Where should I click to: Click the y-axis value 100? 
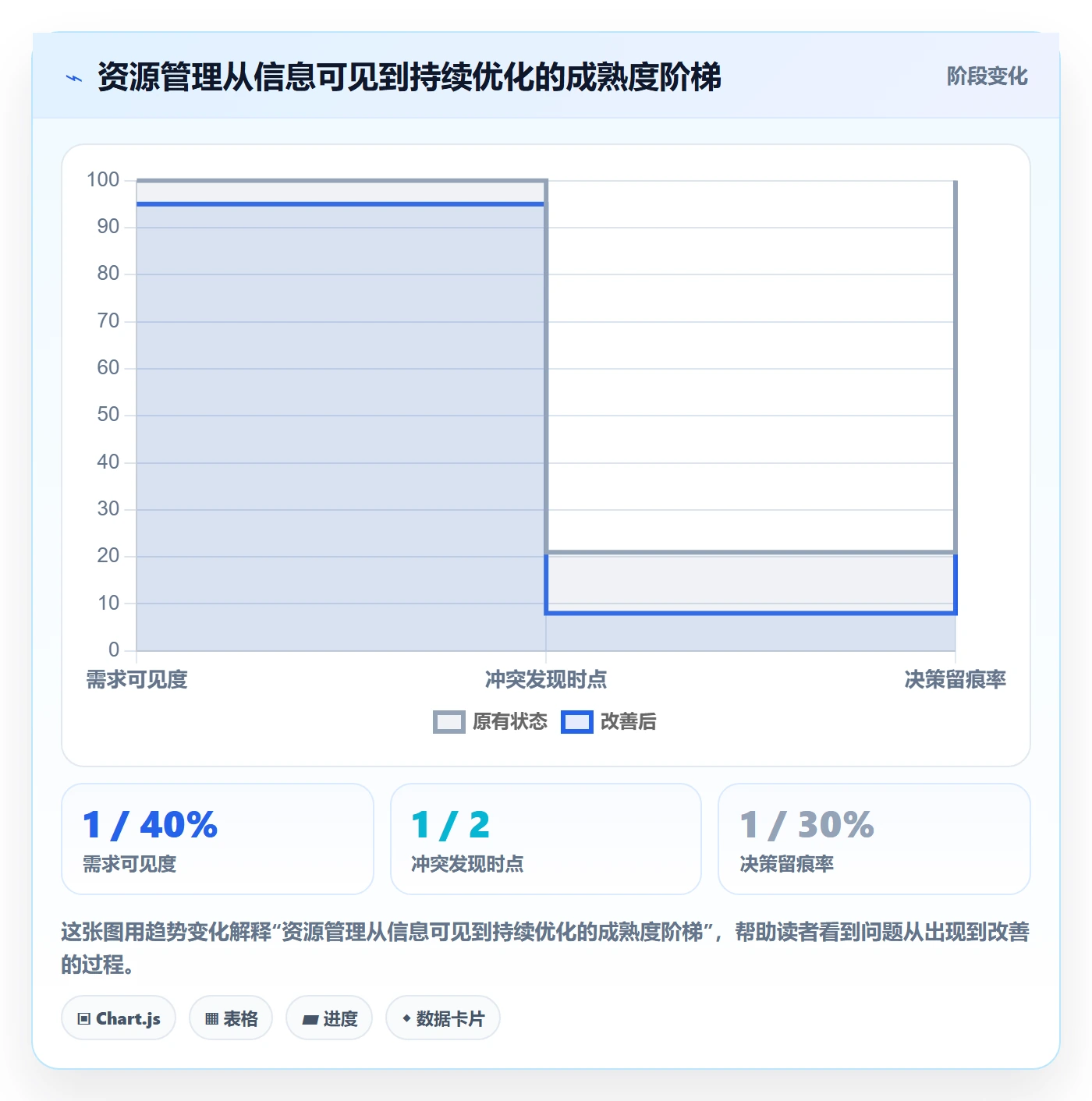click(x=103, y=180)
